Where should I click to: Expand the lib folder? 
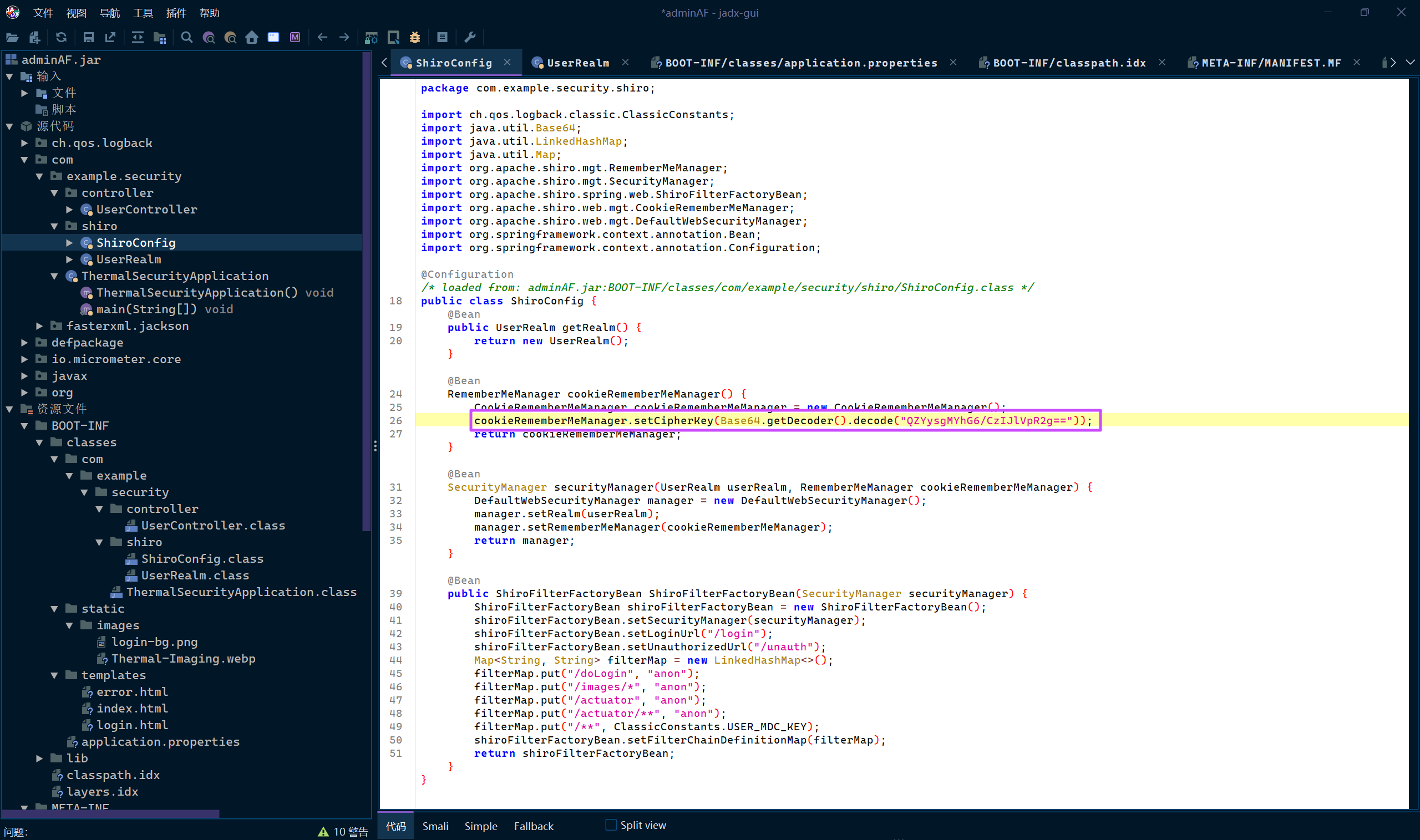pyautogui.click(x=39, y=758)
